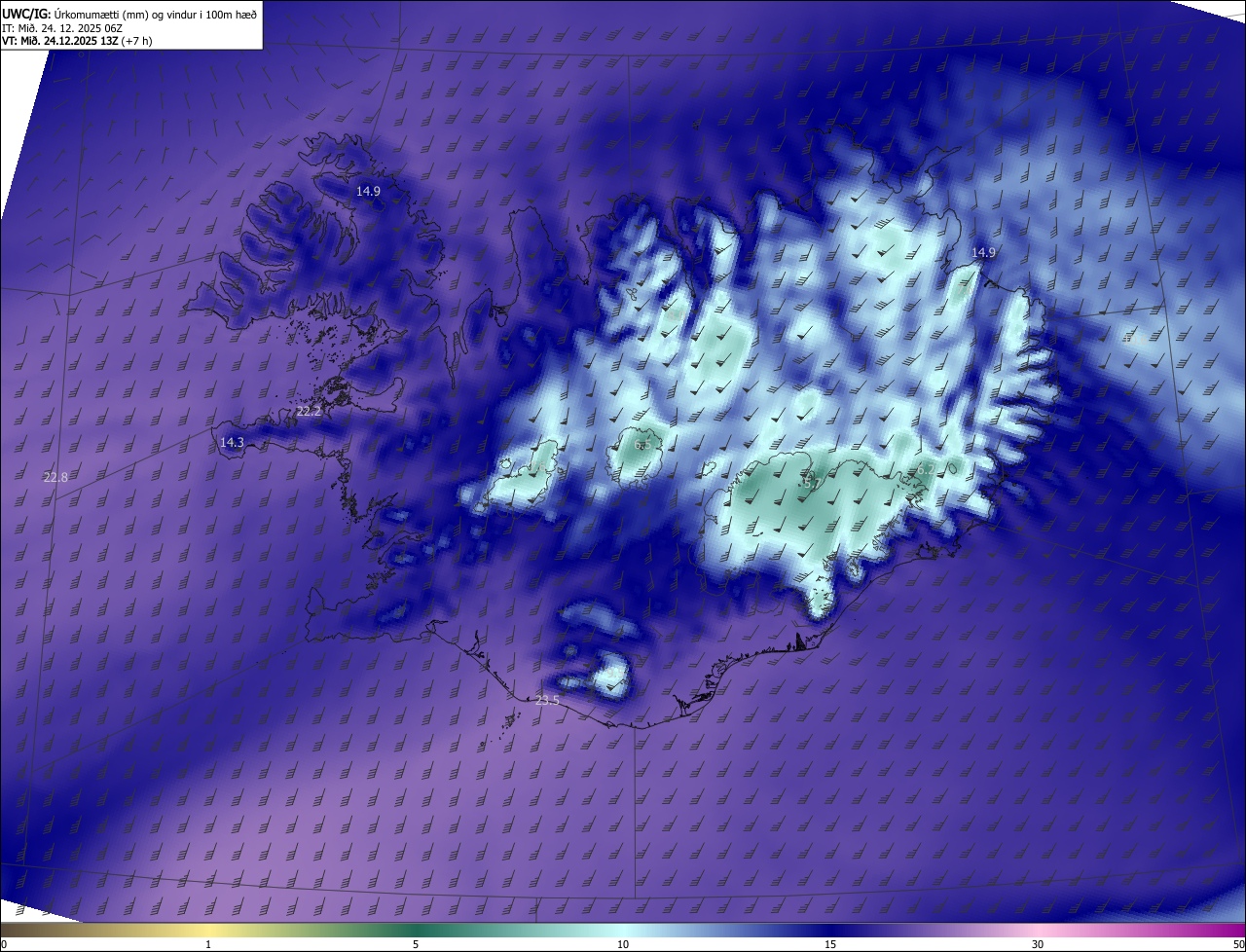The width and height of the screenshot is (1246, 952).
Task: Click the 14.9 label on the east coast
Action: pos(983,252)
